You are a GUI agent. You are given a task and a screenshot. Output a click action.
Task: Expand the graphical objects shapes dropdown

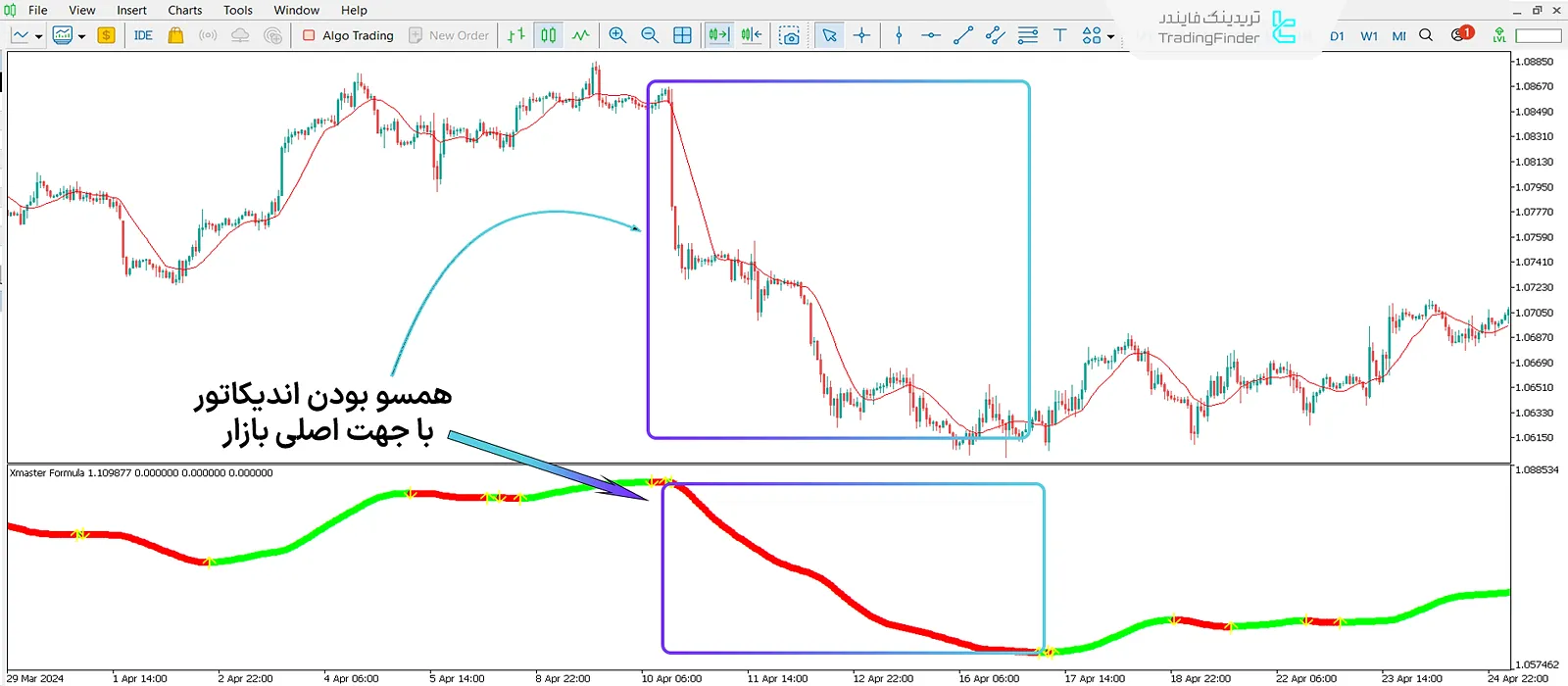(1110, 36)
